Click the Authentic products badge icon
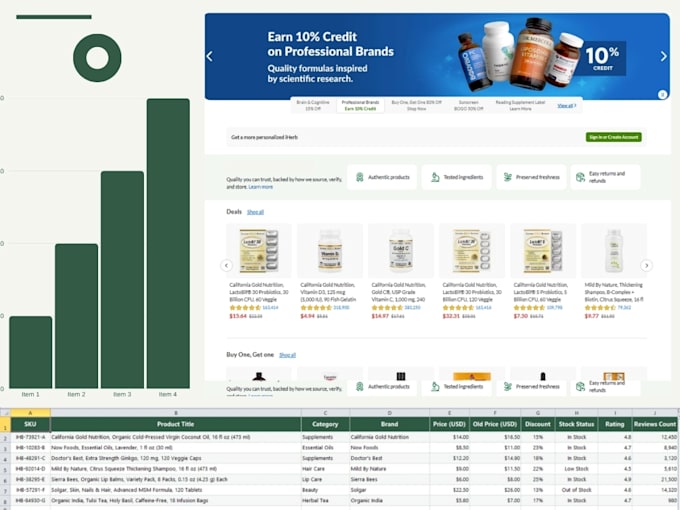Image resolution: width=680 pixels, height=510 pixels. 360,177
